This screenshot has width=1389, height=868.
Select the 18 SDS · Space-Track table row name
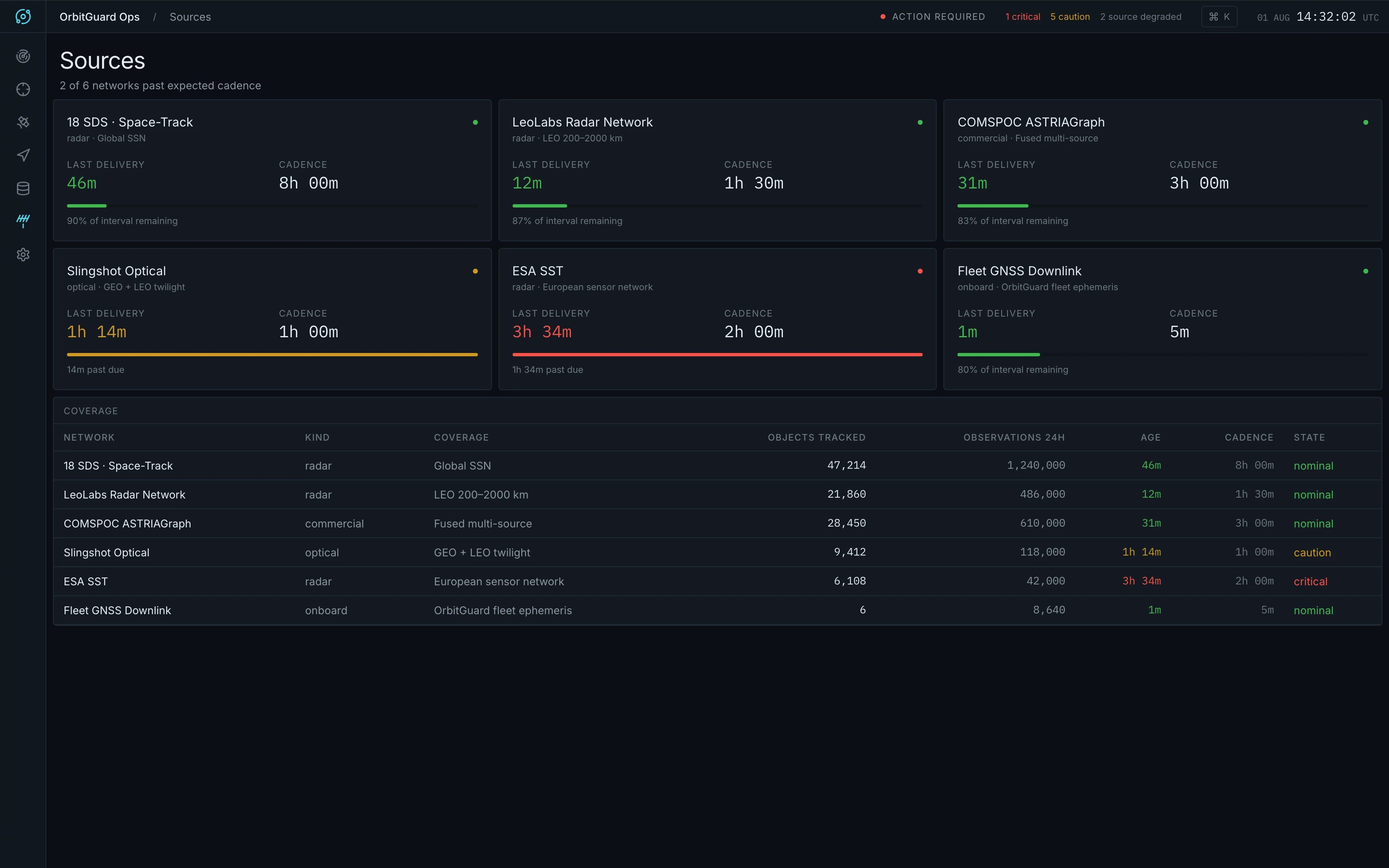(118, 465)
